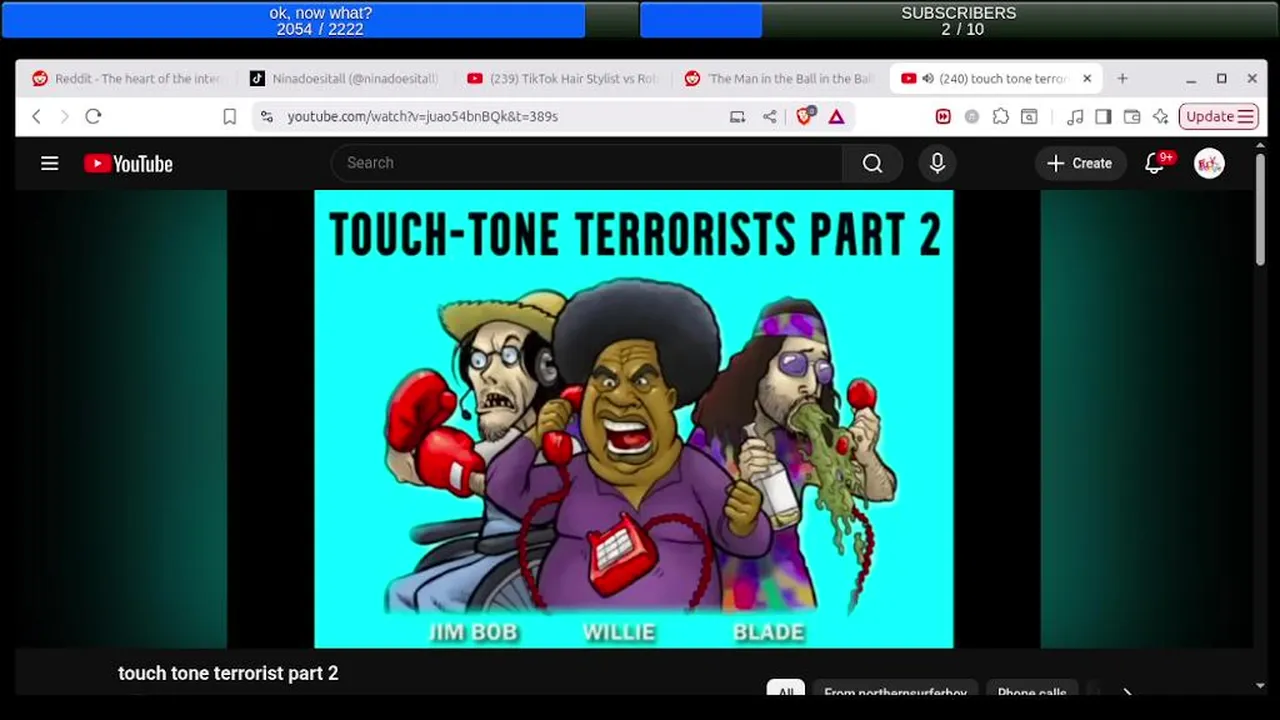Open the Extensions puzzle piece menu
This screenshot has width=1280, height=720.
click(1000, 117)
